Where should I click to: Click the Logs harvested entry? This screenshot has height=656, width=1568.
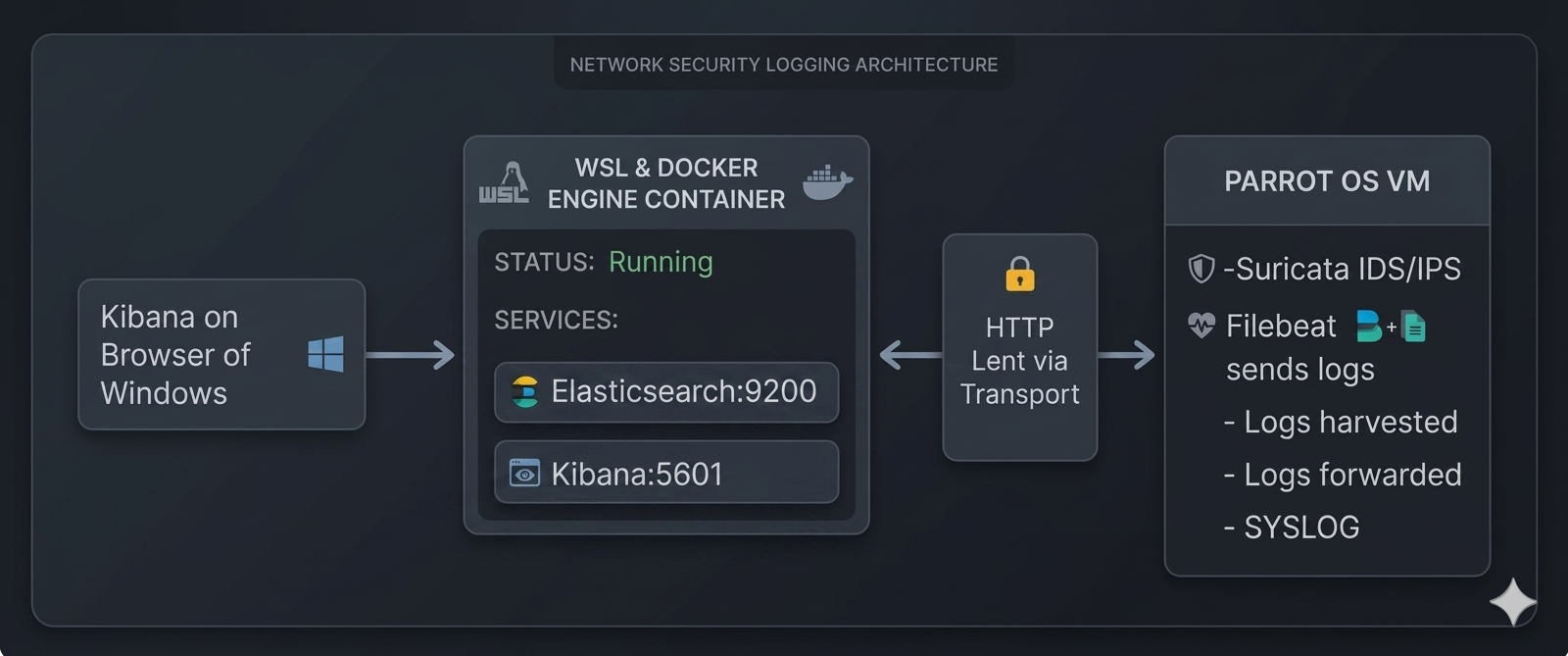click(1341, 423)
